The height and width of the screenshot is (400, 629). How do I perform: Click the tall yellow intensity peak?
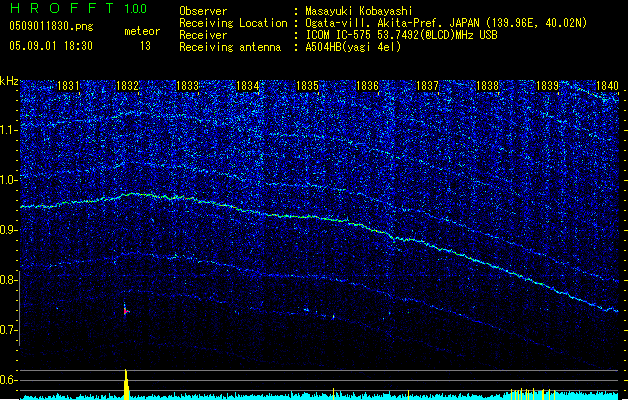126,384
